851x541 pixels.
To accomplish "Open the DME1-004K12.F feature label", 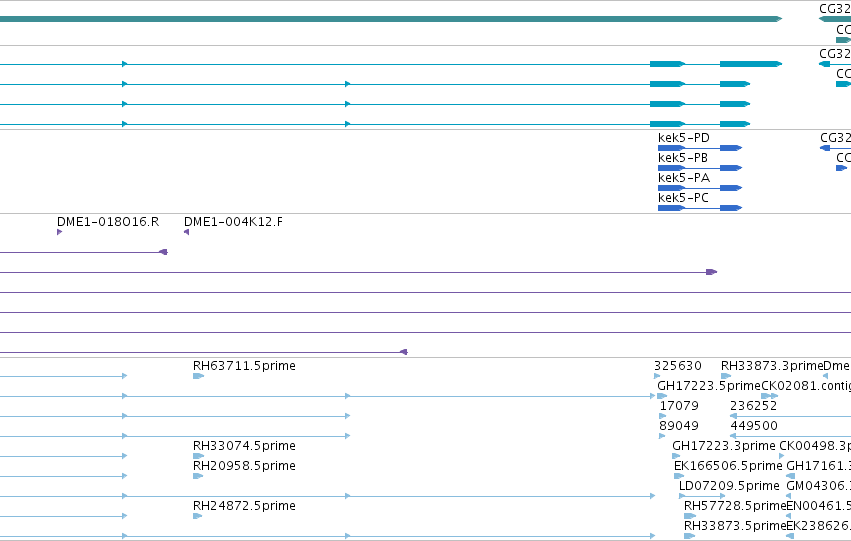I will tap(233, 222).
